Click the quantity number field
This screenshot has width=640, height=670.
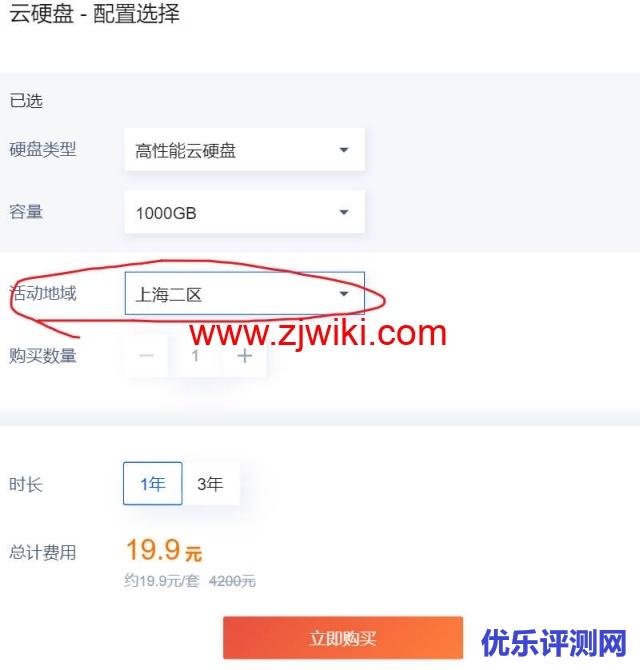[x=196, y=356]
